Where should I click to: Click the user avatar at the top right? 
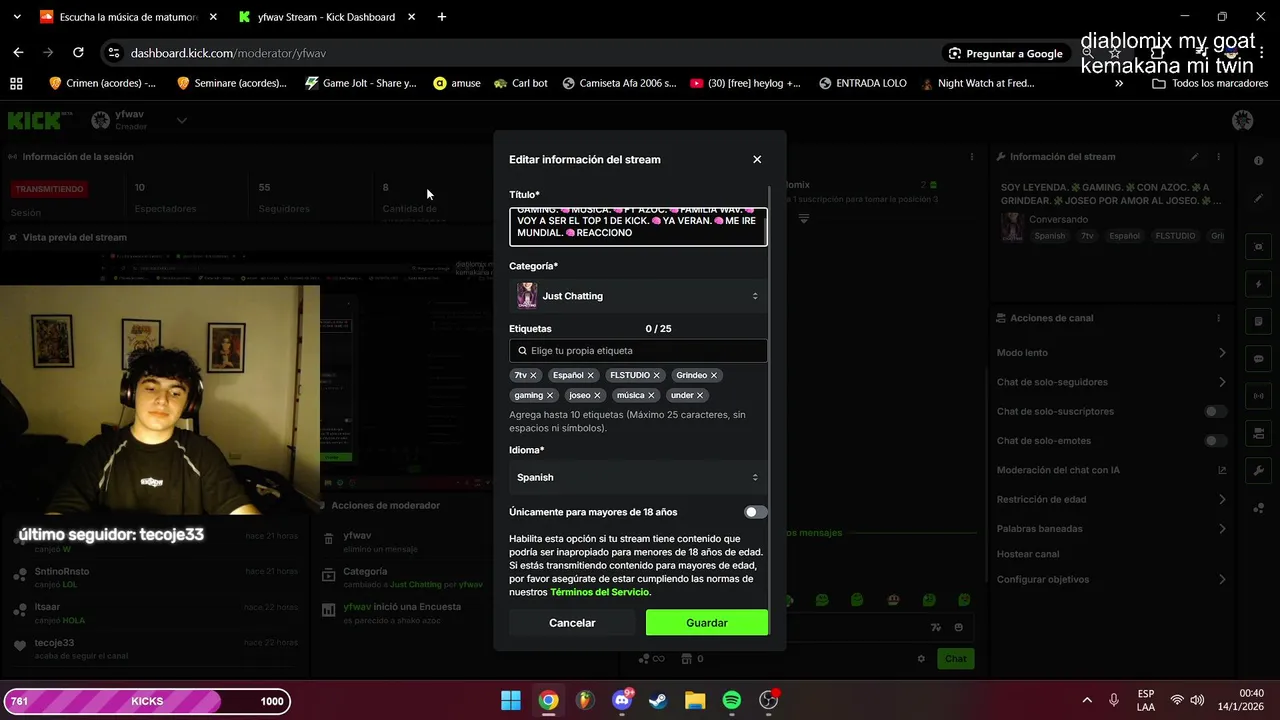[1243, 121]
